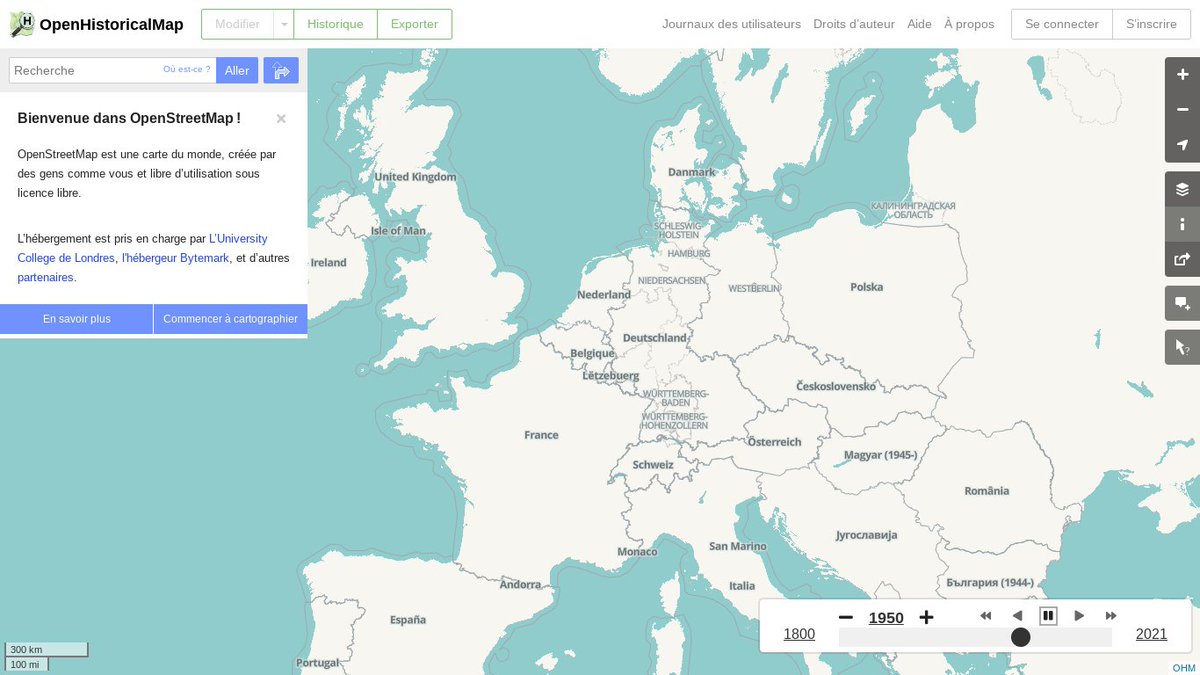Click the España map label
Image resolution: width=1200 pixels, height=675 pixels.
pyautogui.click(x=408, y=620)
